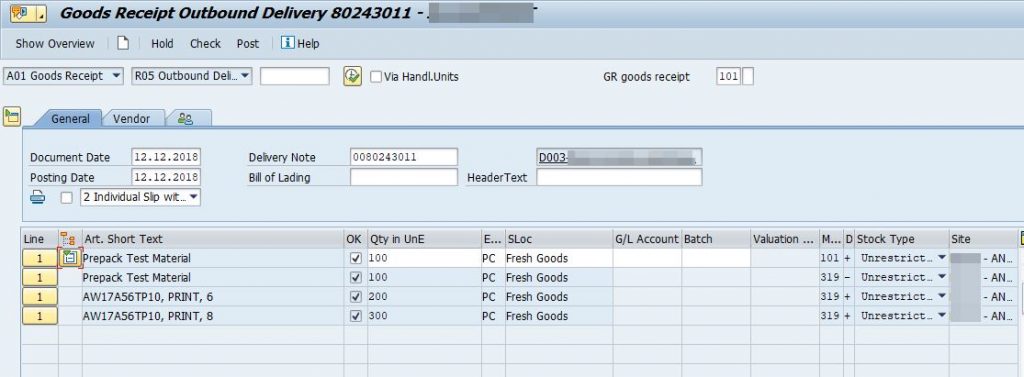Click the title bar menu icon
The height and width of the screenshot is (377, 1024).
click(28, 12)
